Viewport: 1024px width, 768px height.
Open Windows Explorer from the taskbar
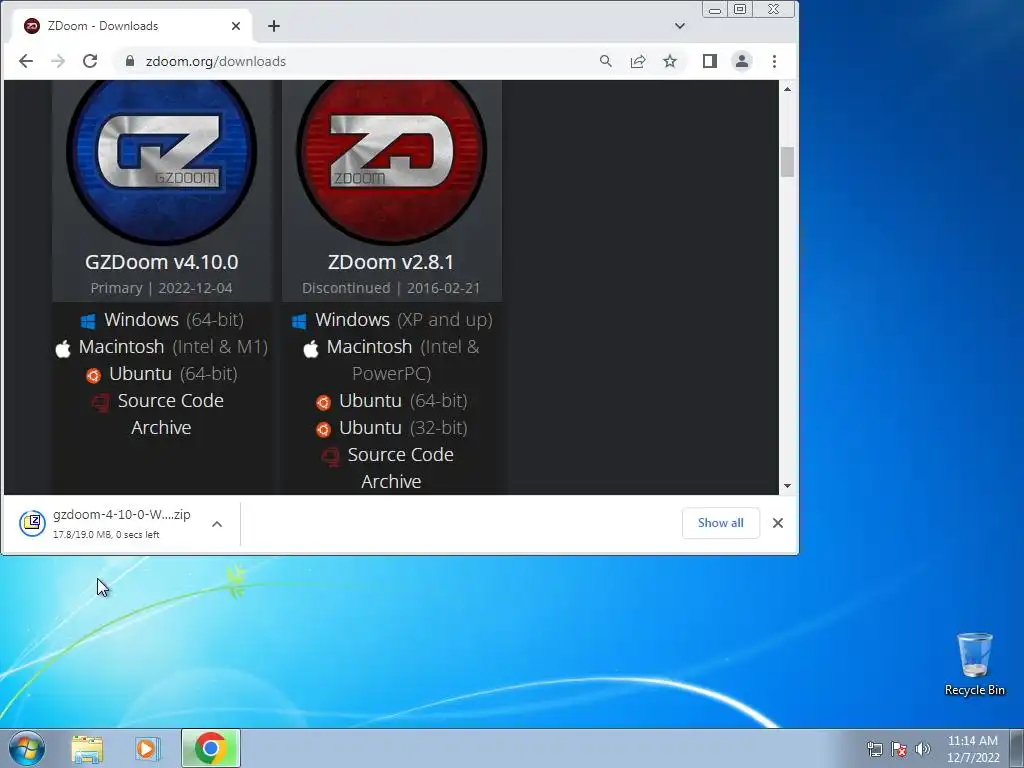(87, 748)
